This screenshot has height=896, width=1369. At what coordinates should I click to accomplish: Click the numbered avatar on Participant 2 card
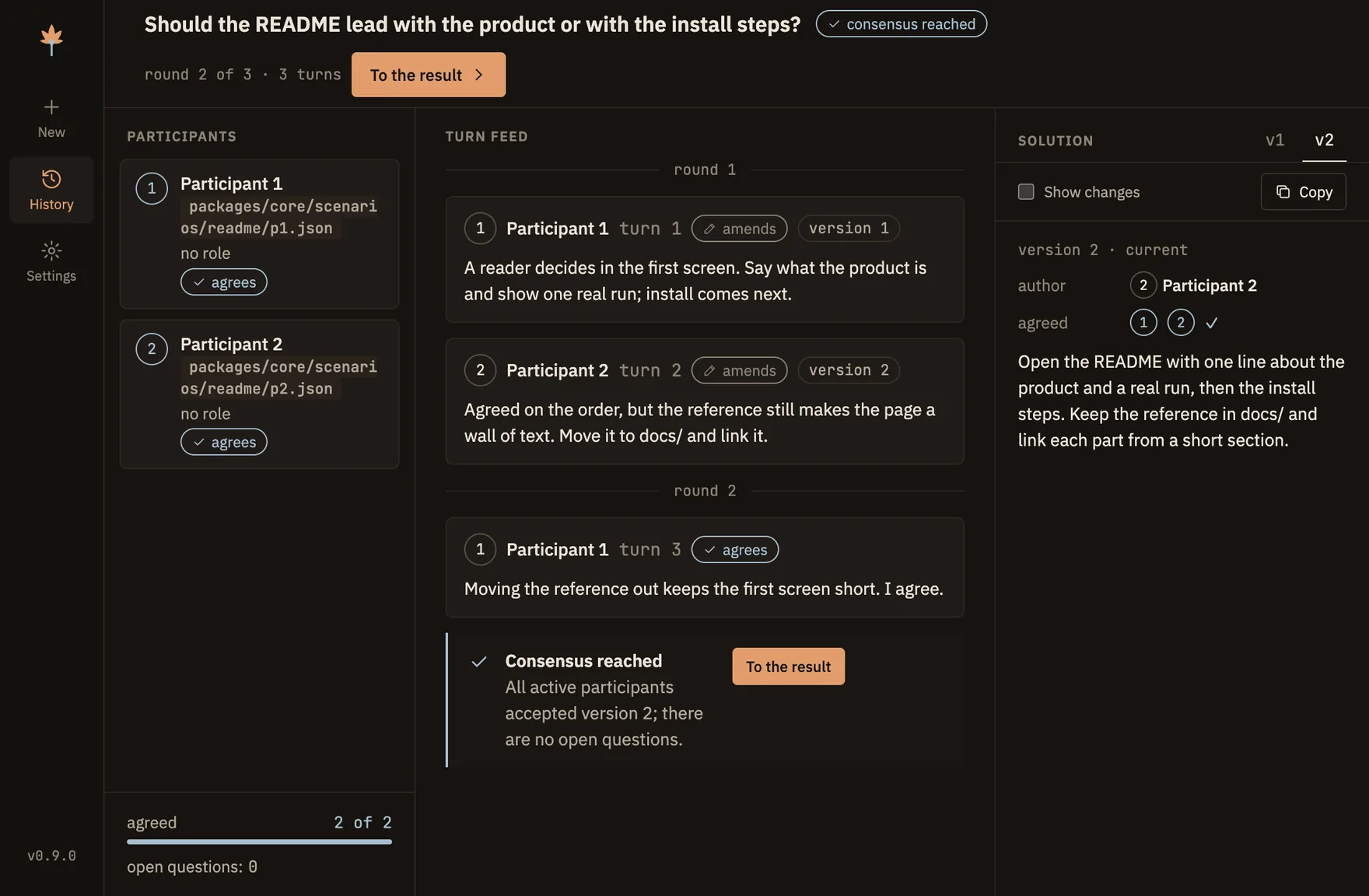152,348
